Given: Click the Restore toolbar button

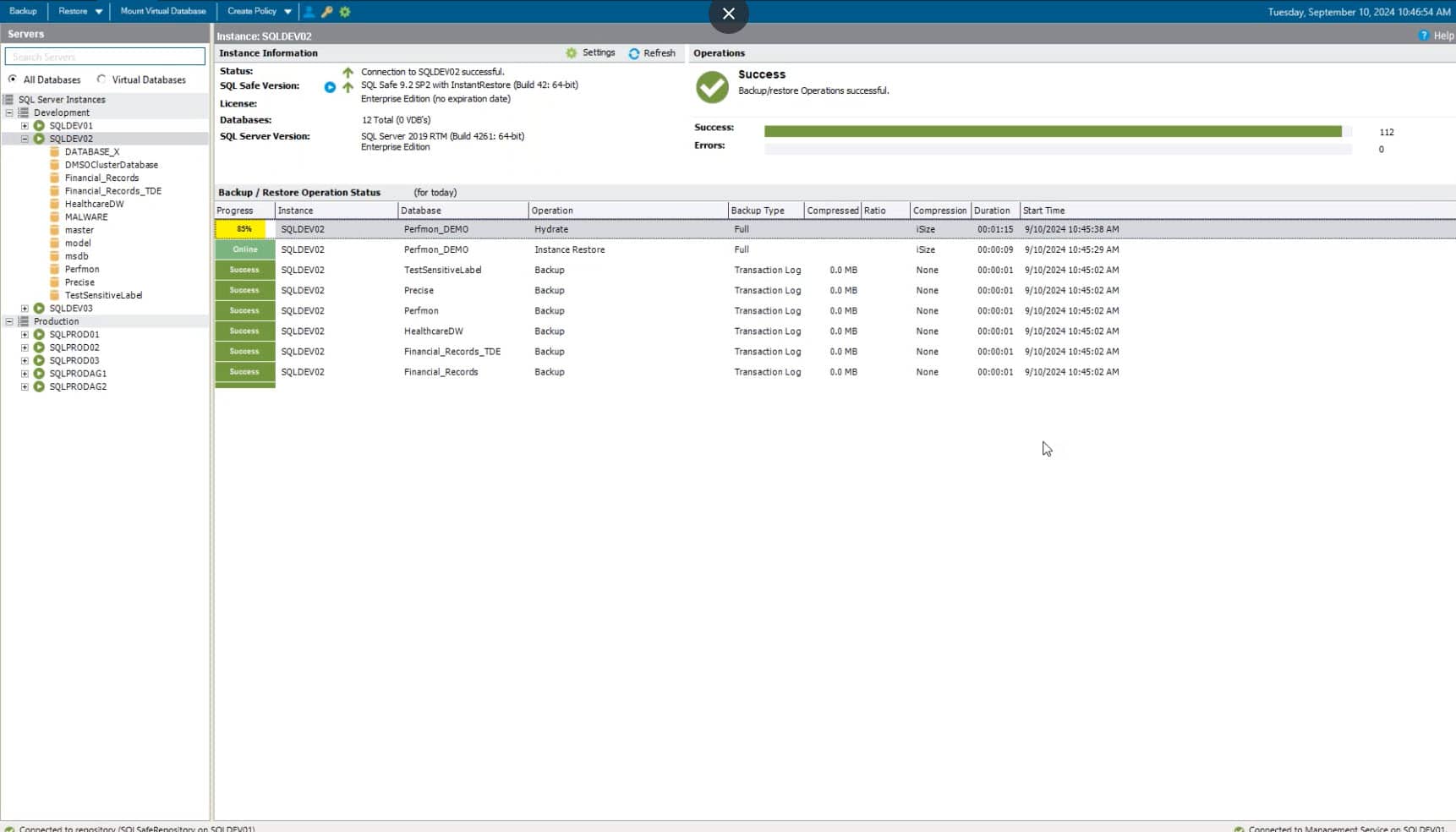Looking at the screenshot, I should [73, 11].
